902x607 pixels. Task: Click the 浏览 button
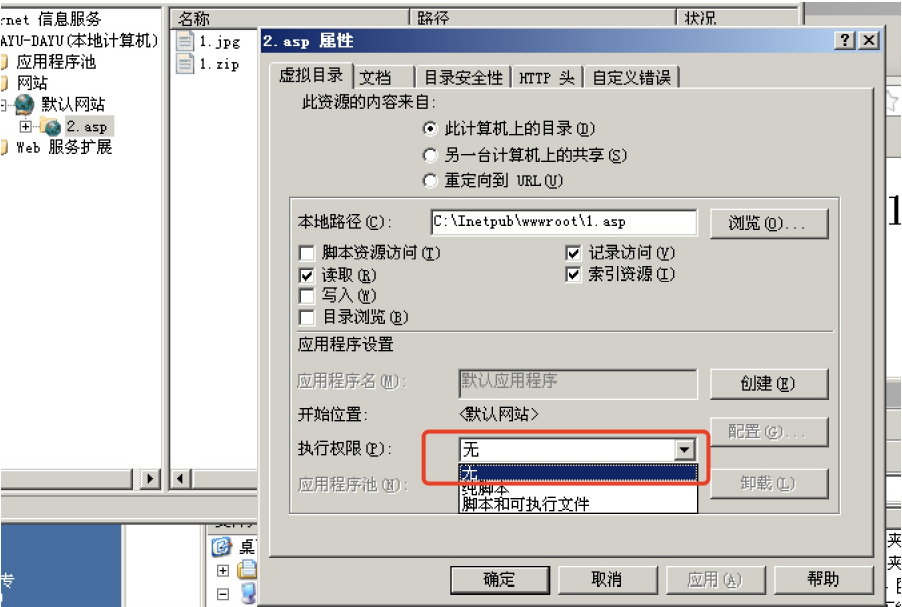769,223
